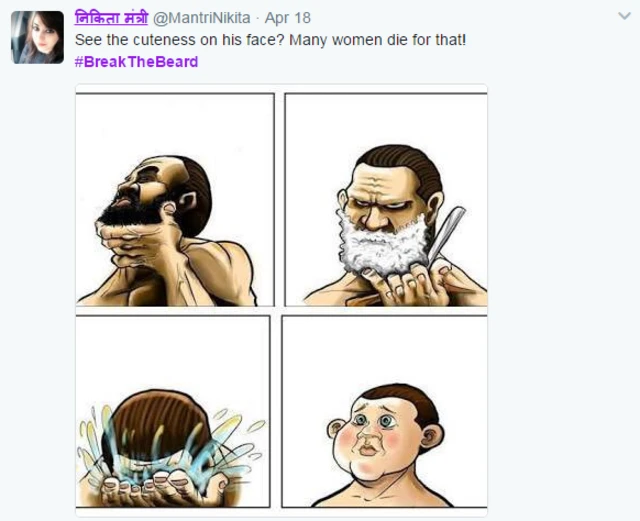Open the tweet options chevron menu

coord(624,16)
